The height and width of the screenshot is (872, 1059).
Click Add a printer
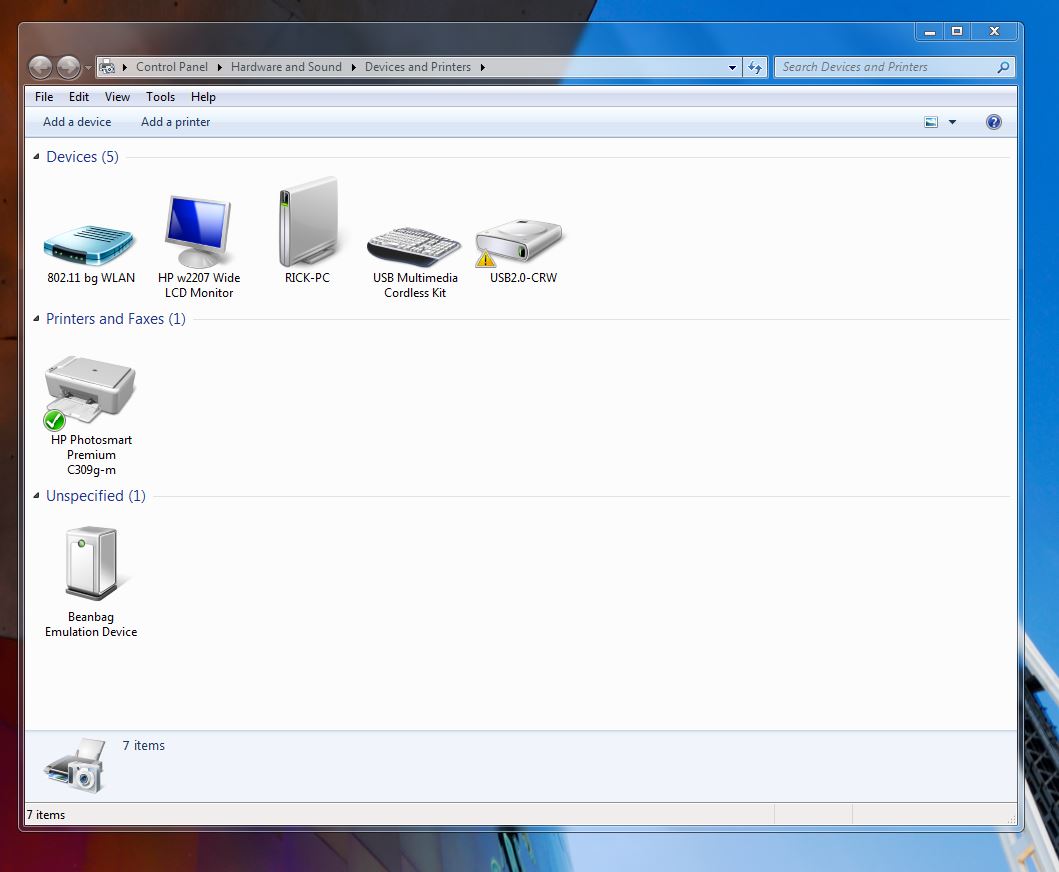coord(175,121)
